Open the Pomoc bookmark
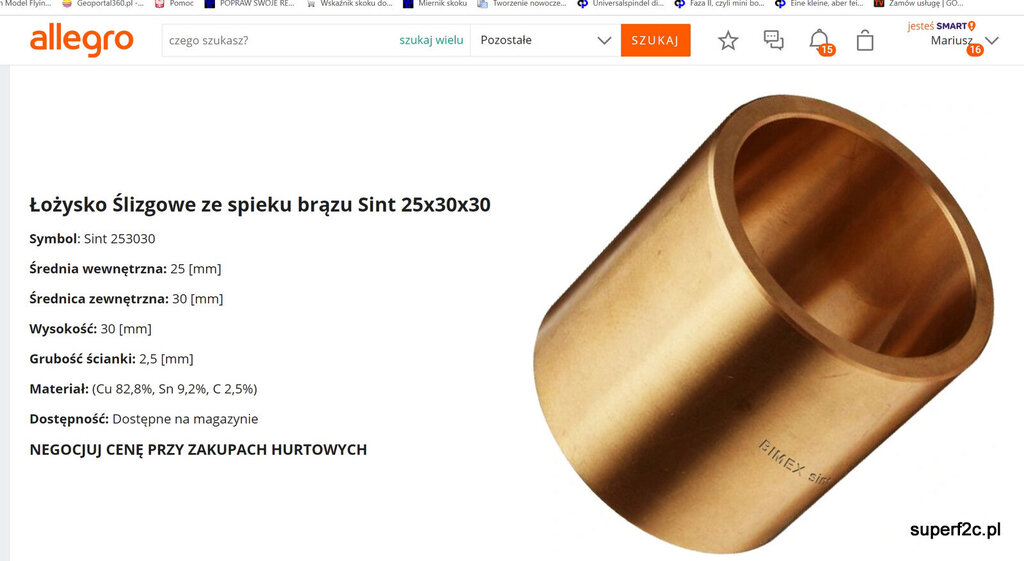Image resolution: width=1024 pixels, height=561 pixels. [x=174, y=3]
